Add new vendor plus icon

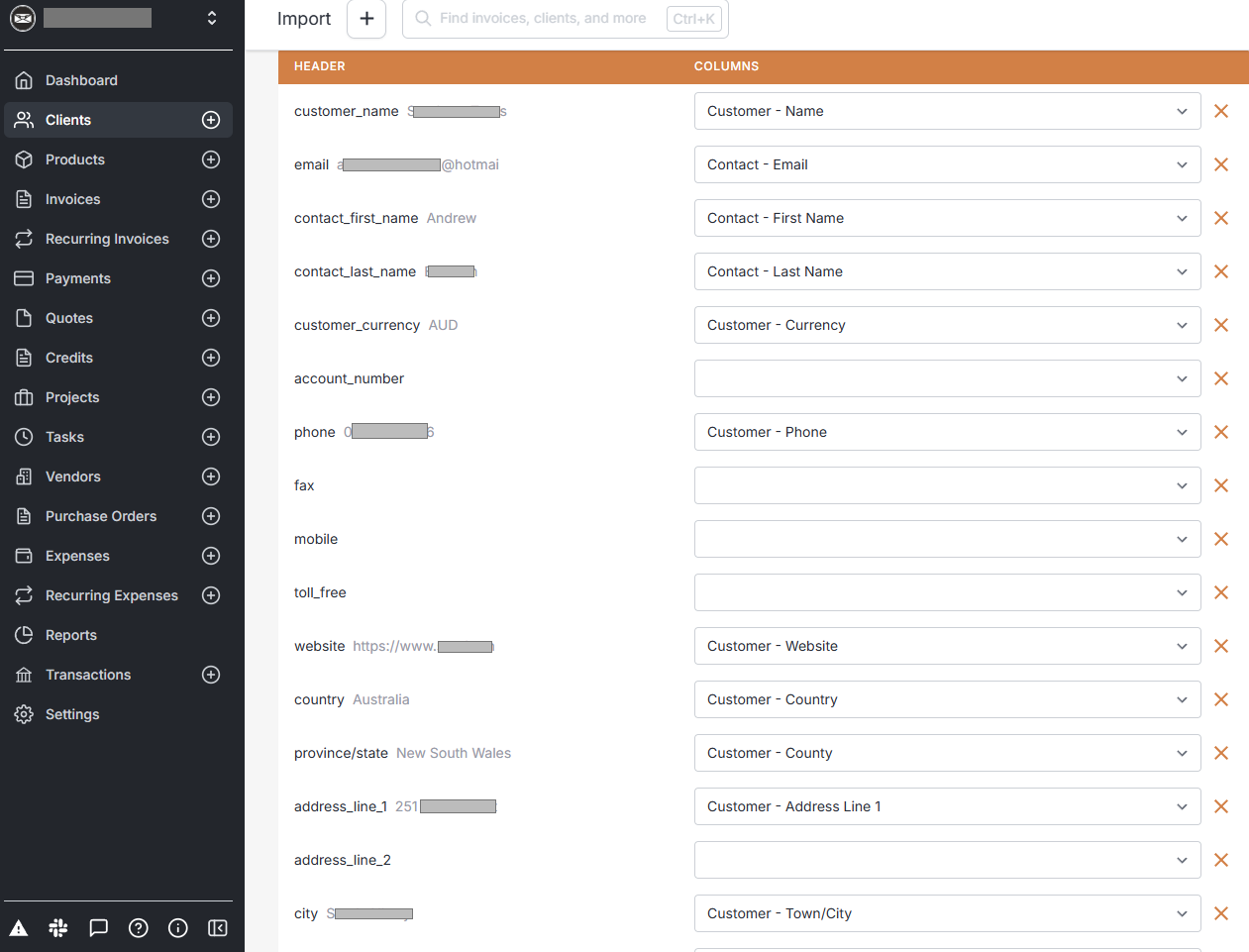(x=211, y=476)
